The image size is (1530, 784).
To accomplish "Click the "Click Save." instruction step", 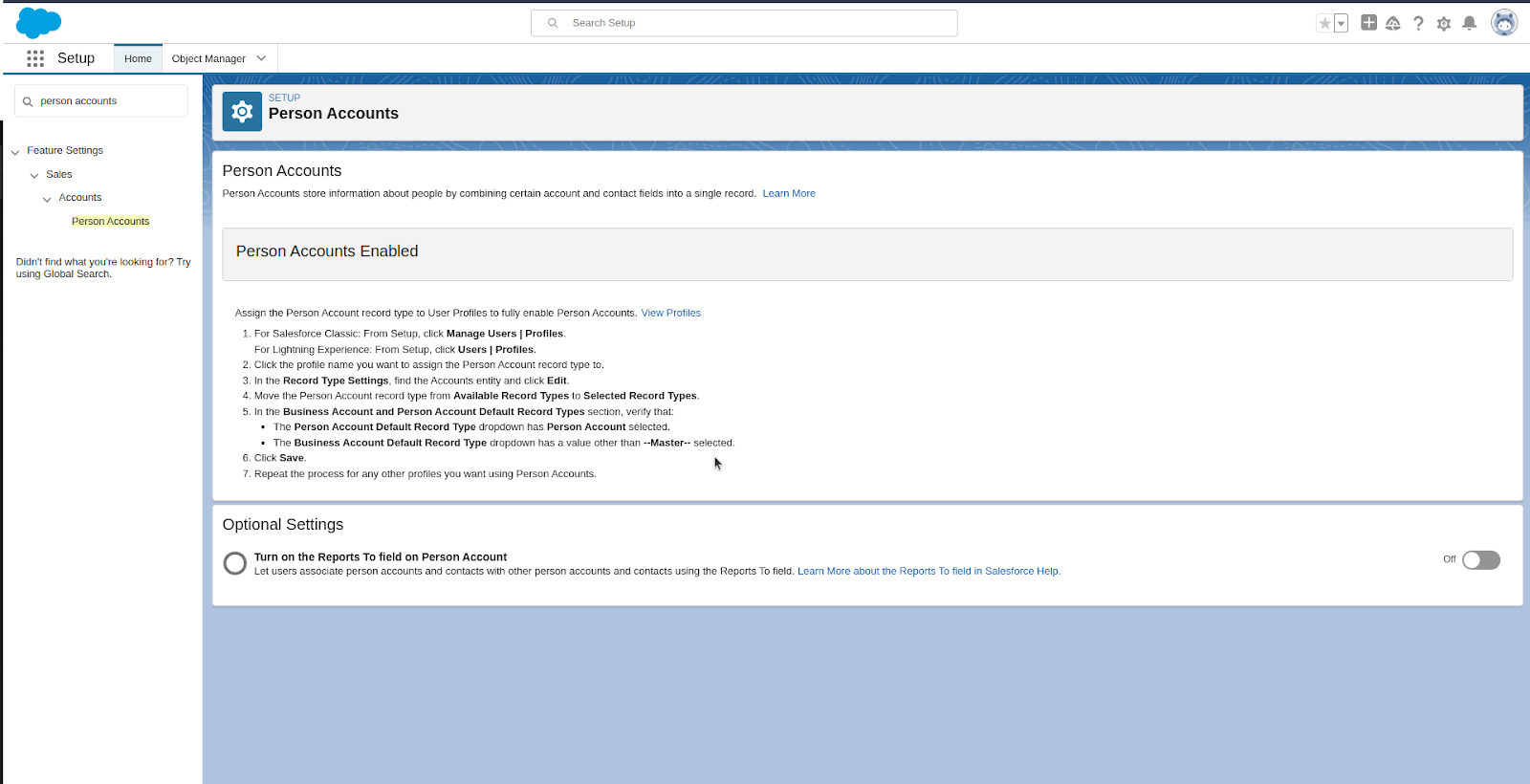I will [x=280, y=458].
